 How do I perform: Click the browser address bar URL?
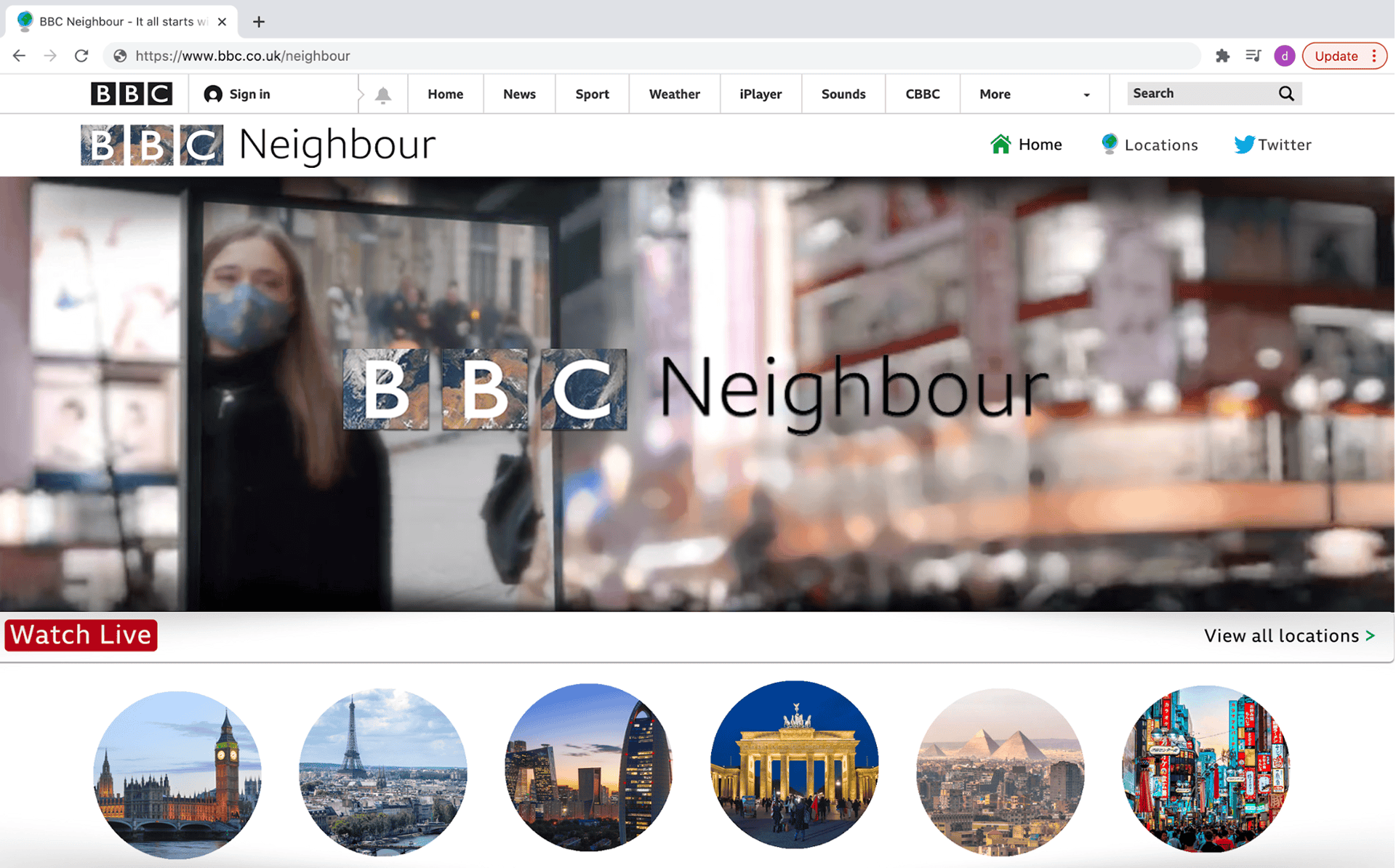tap(243, 56)
